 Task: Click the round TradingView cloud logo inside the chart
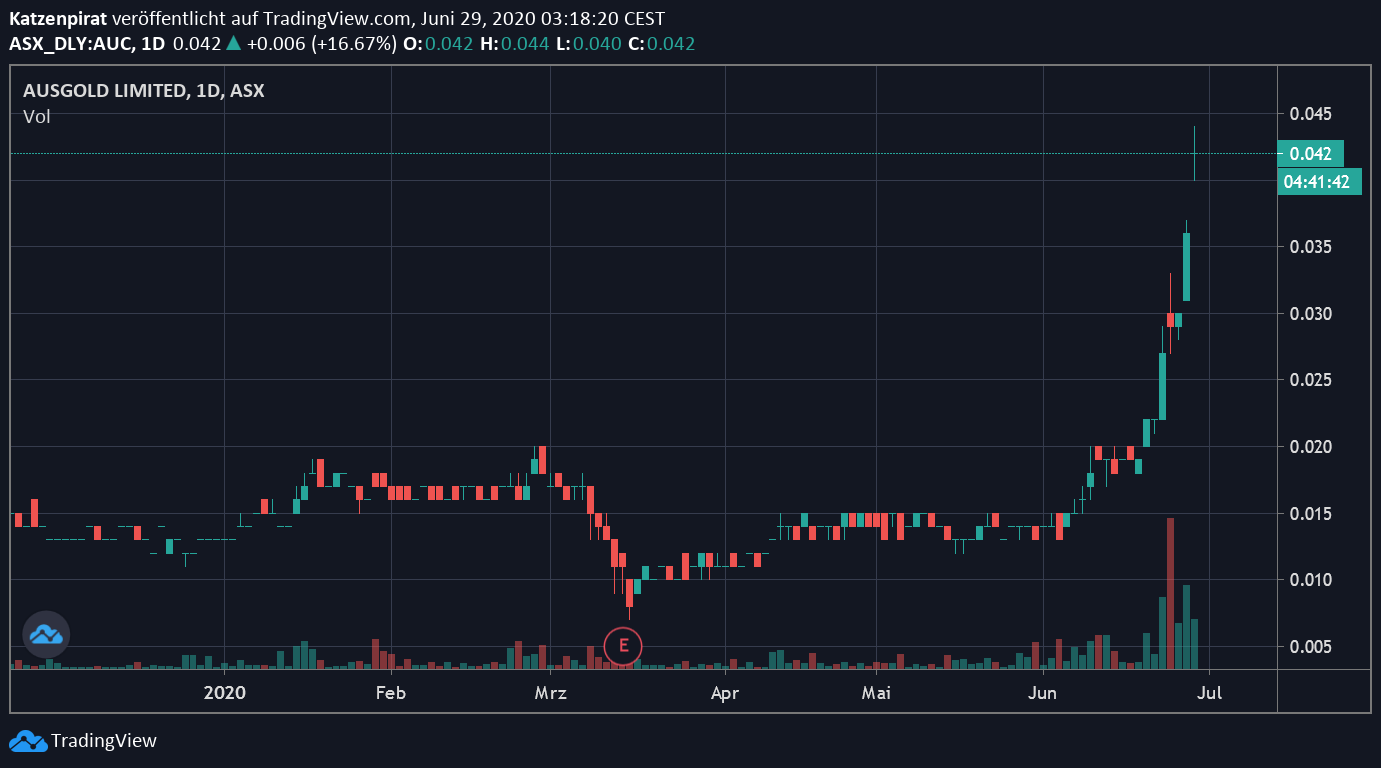[x=46, y=634]
